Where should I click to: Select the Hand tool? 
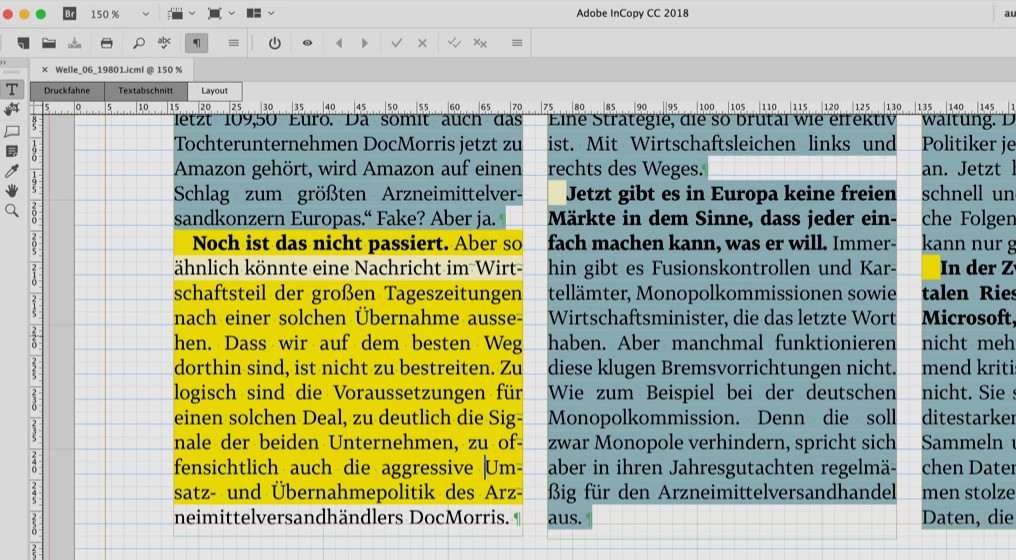pyautogui.click(x=12, y=191)
